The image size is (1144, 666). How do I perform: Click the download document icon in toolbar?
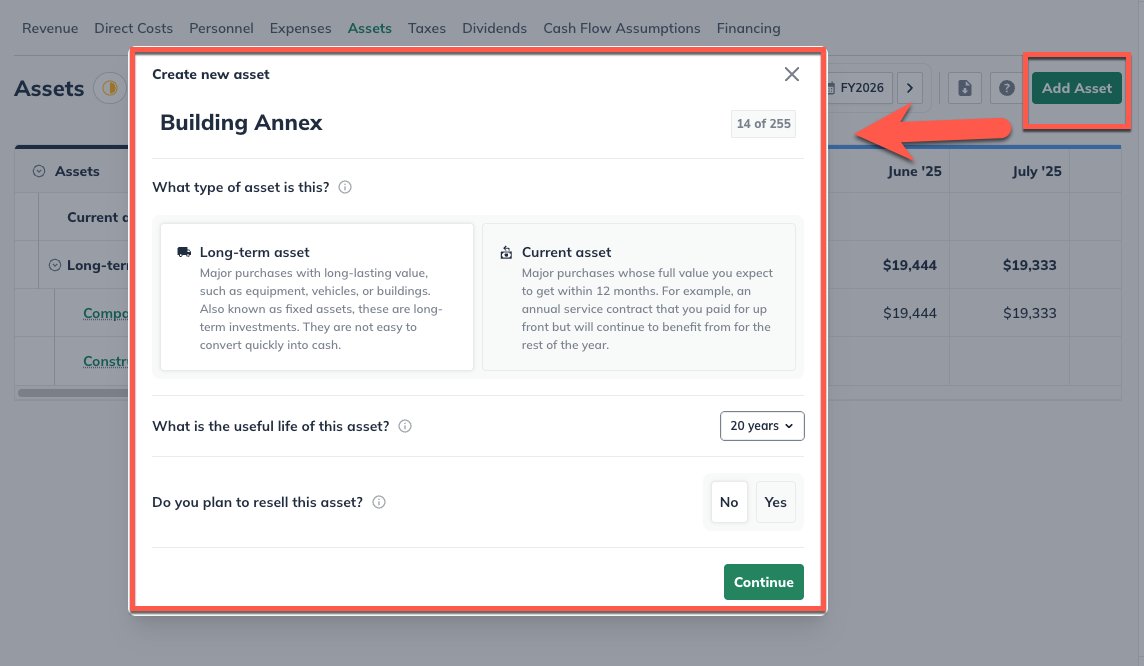(965, 88)
